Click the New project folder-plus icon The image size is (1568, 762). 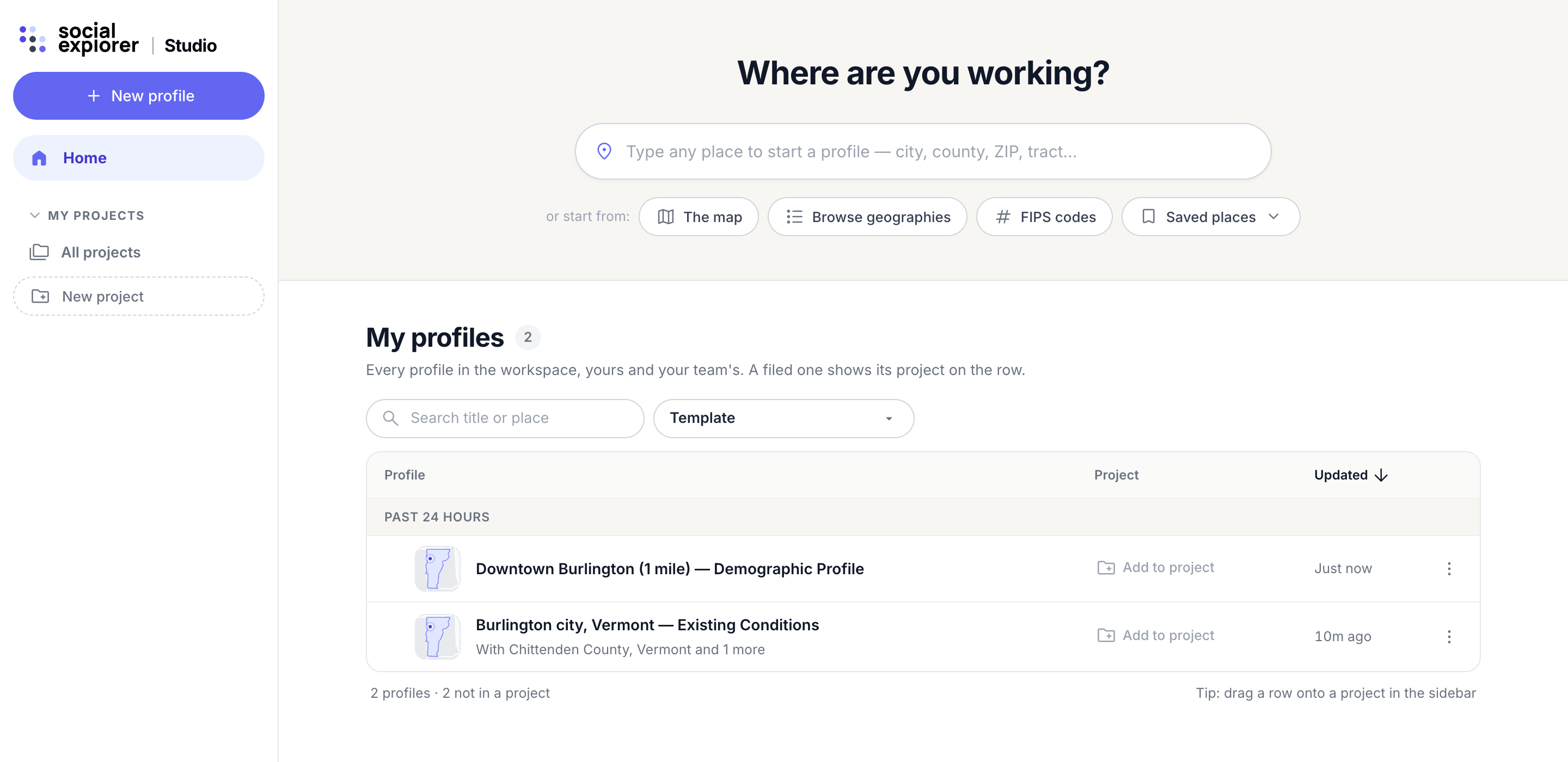point(40,297)
